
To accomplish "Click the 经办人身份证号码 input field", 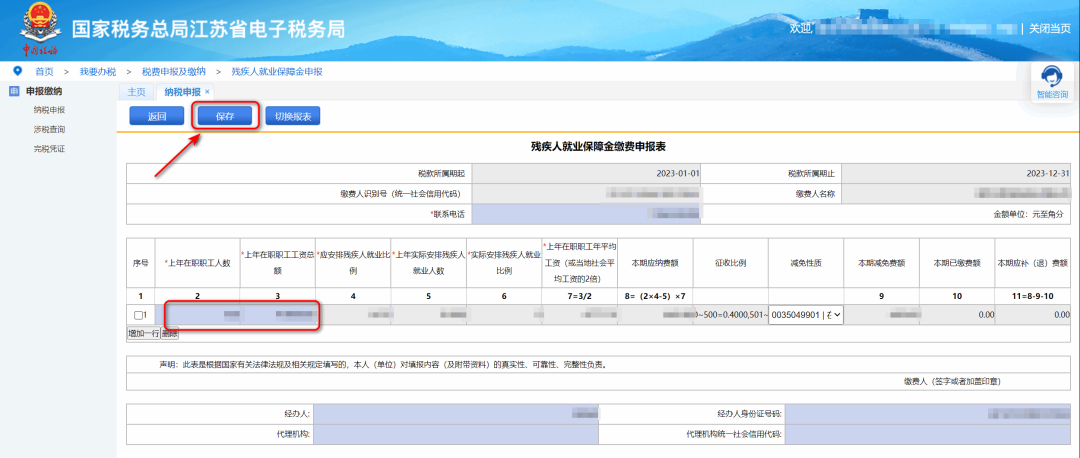I will coord(928,414).
